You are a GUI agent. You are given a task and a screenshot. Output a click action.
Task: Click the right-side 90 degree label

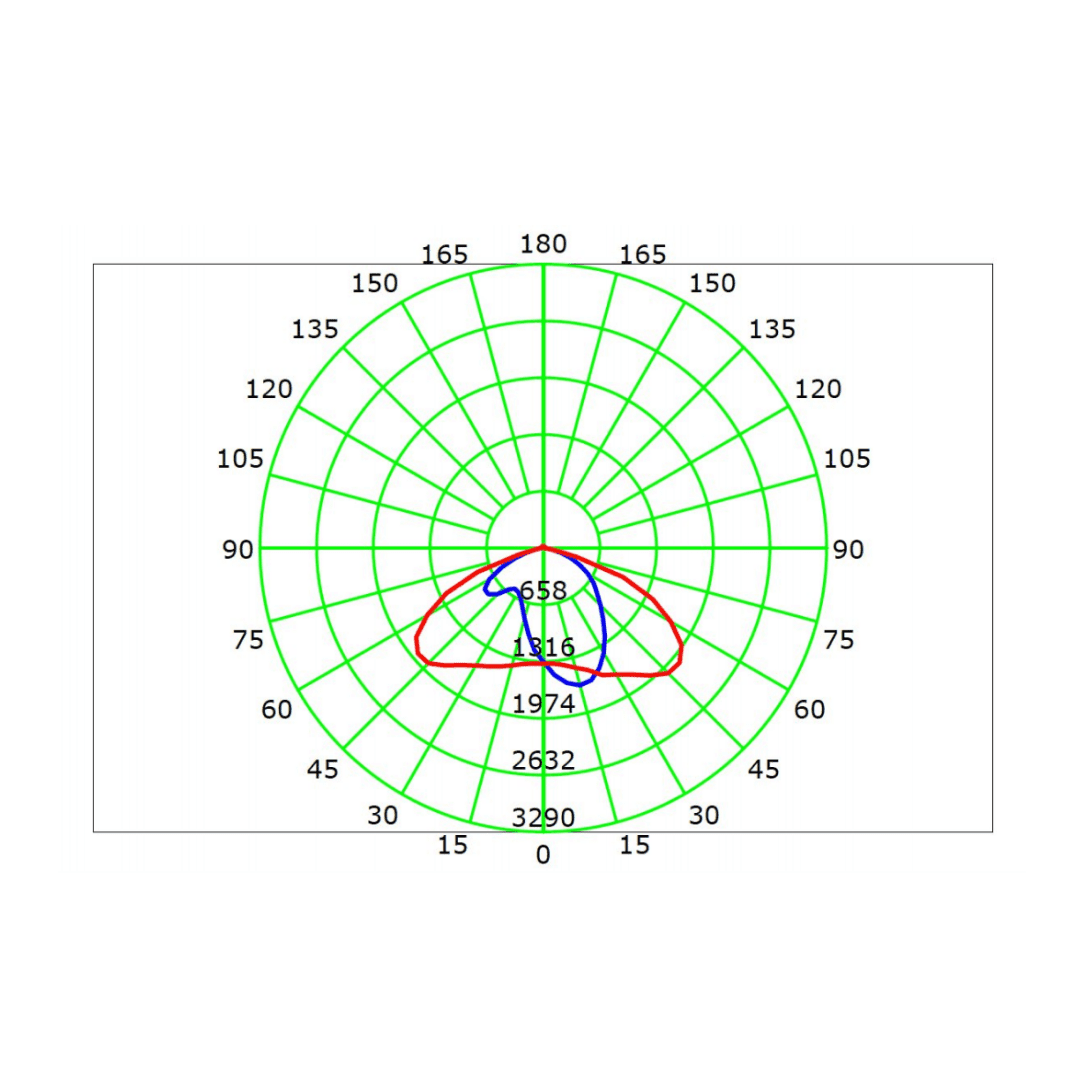tap(848, 550)
